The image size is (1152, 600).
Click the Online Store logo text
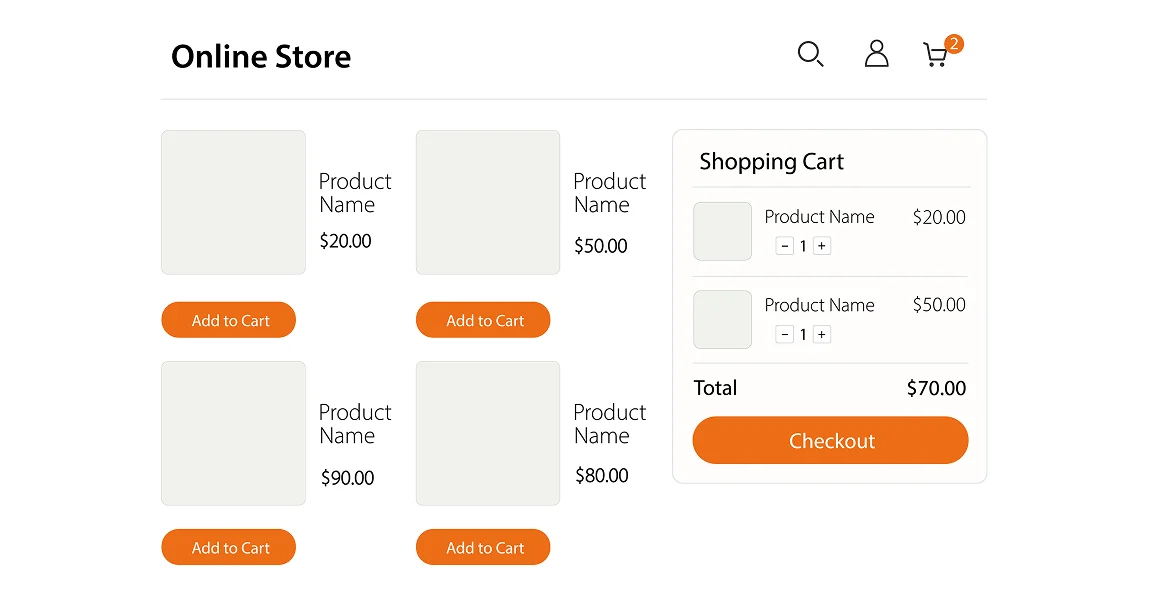coord(261,56)
